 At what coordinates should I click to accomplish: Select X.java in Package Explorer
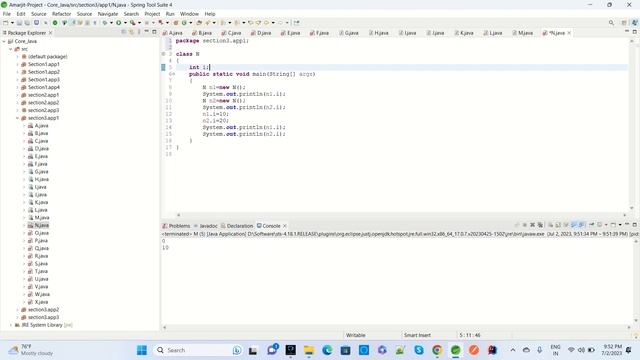(41, 302)
